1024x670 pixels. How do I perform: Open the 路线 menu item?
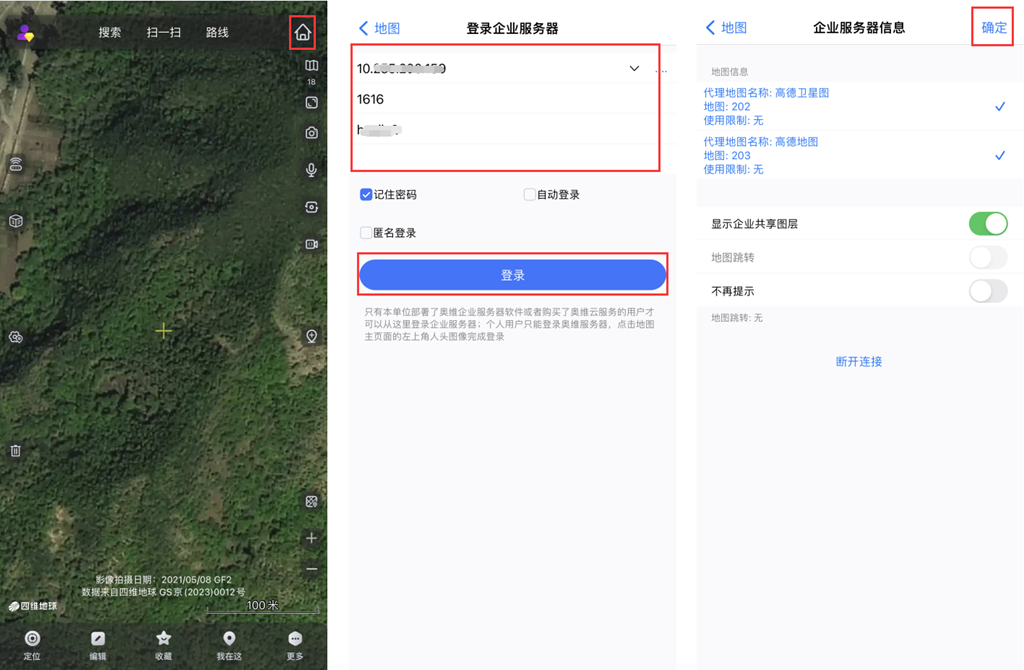217,33
